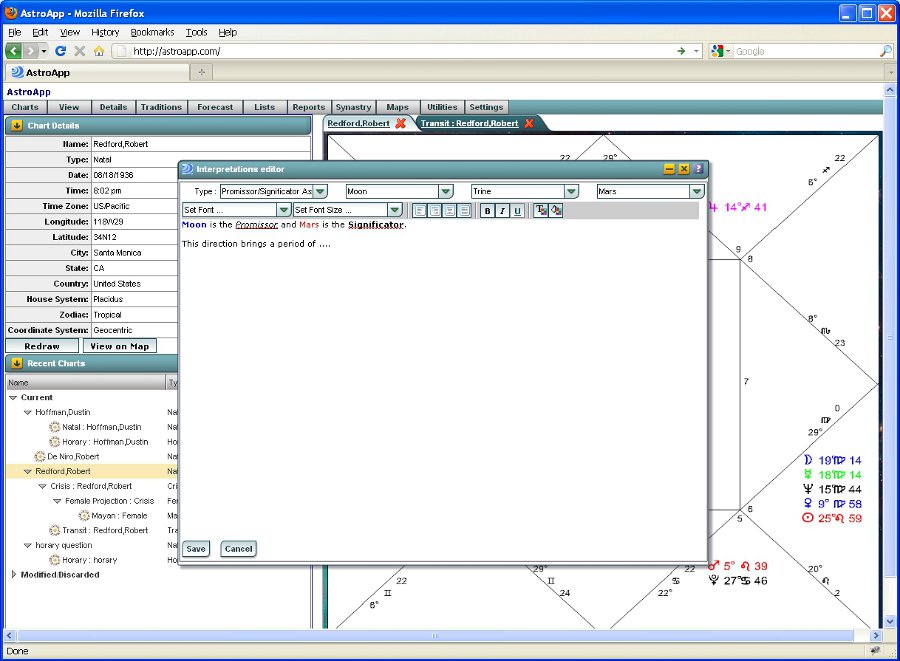Open the Set Font Size dropdown

click(395, 210)
